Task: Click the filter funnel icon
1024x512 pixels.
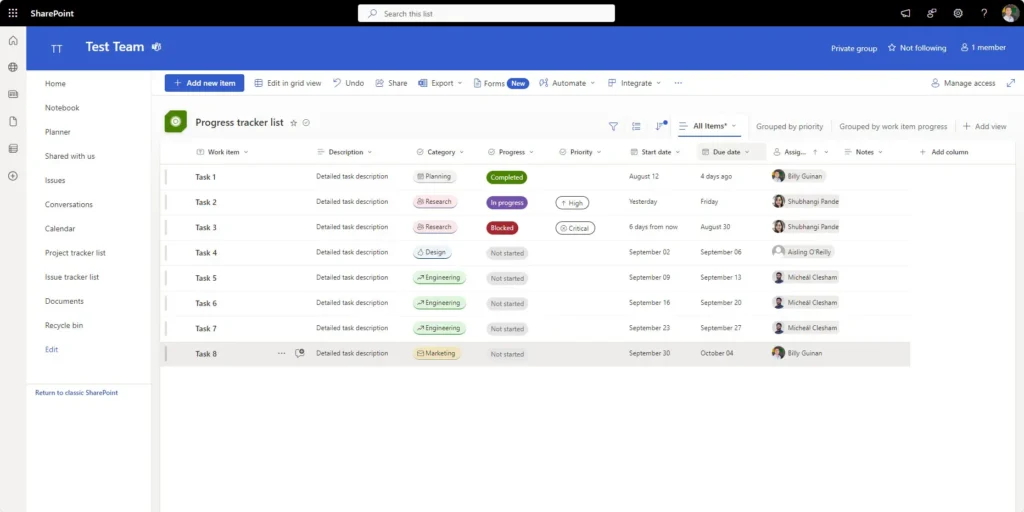Action: click(x=613, y=127)
